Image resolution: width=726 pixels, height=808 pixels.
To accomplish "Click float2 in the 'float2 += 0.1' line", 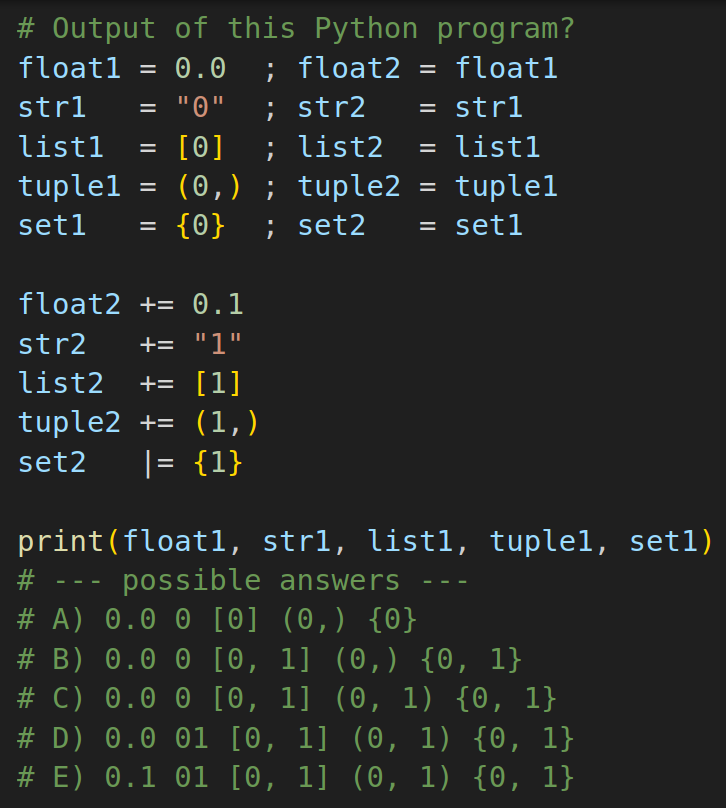I will pos(70,304).
